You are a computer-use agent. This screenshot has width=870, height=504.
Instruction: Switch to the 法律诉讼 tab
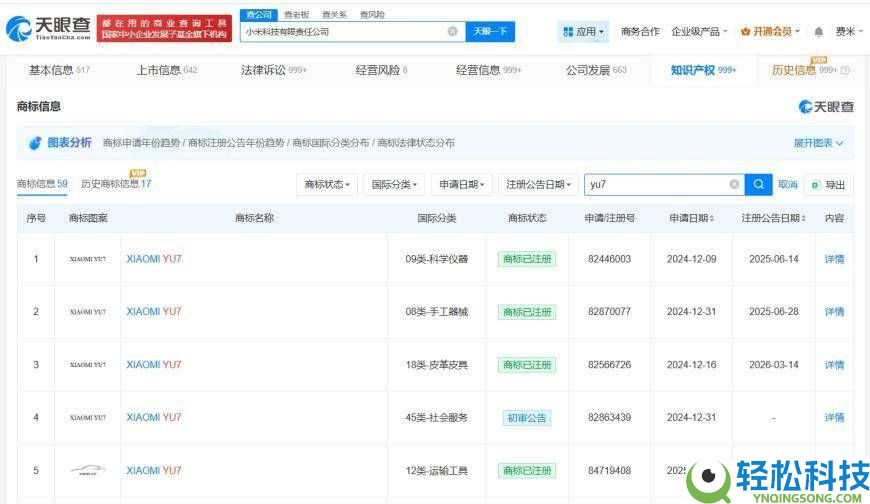pyautogui.click(x=274, y=70)
